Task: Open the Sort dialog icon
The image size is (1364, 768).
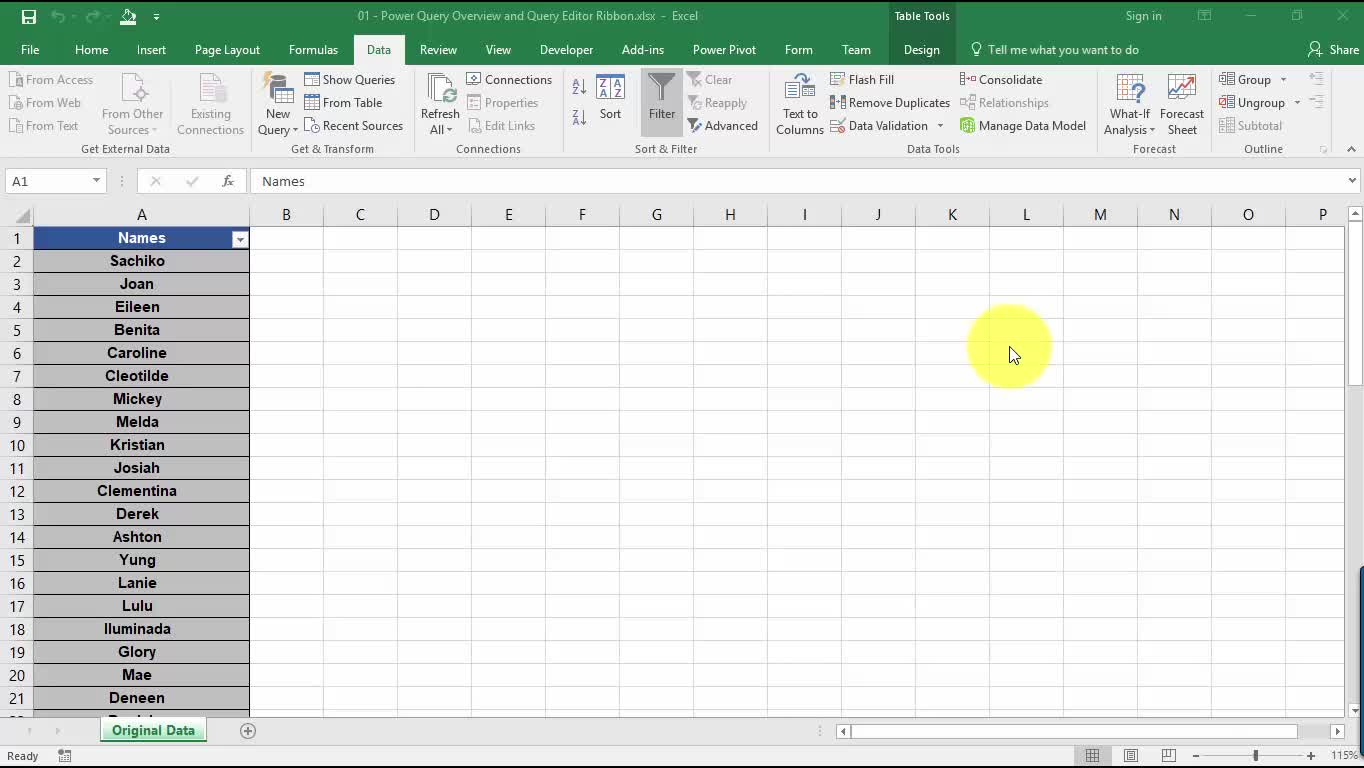Action: tap(610, 98)
